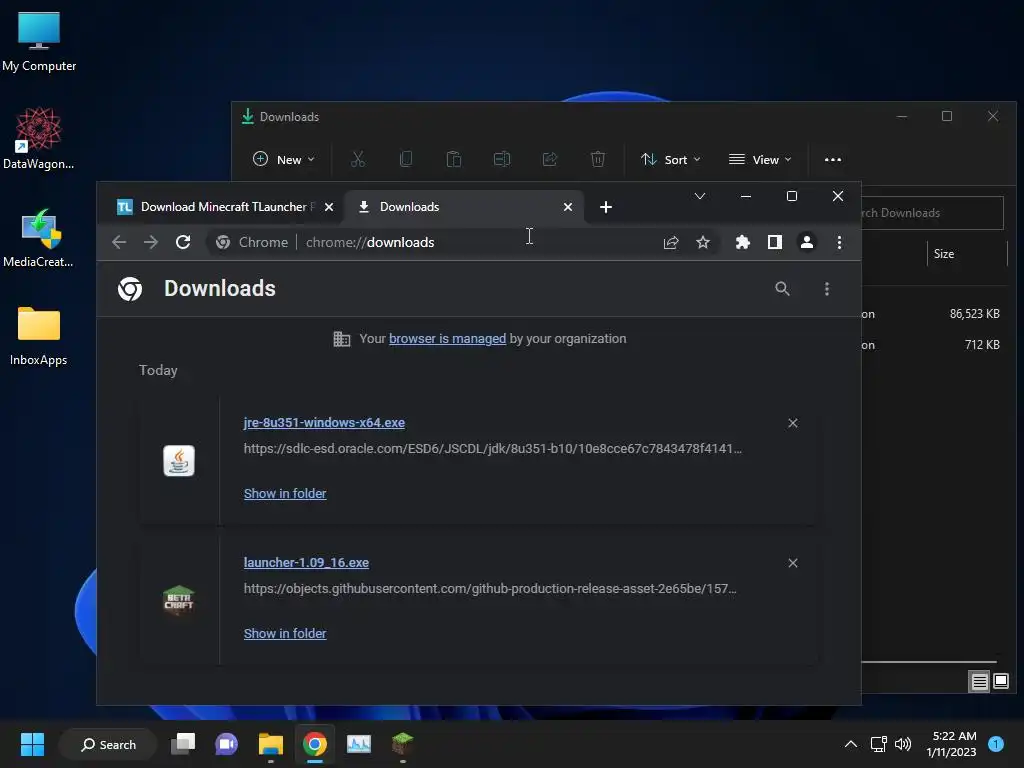Open Downloads page more actions menu

pyautogui.click(x=827, y=289)
